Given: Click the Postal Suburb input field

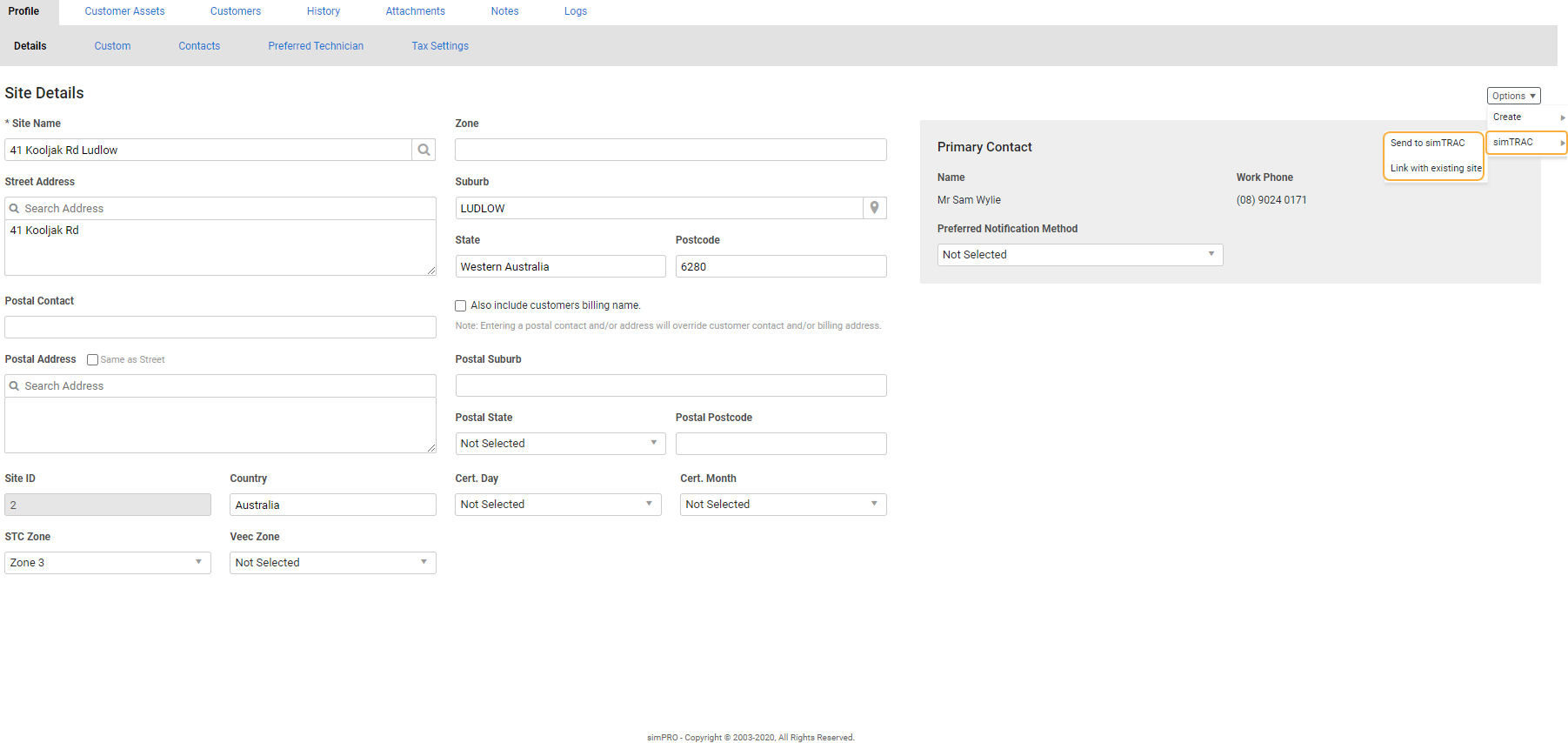Looking at the screenshot, I should [671, 385].
